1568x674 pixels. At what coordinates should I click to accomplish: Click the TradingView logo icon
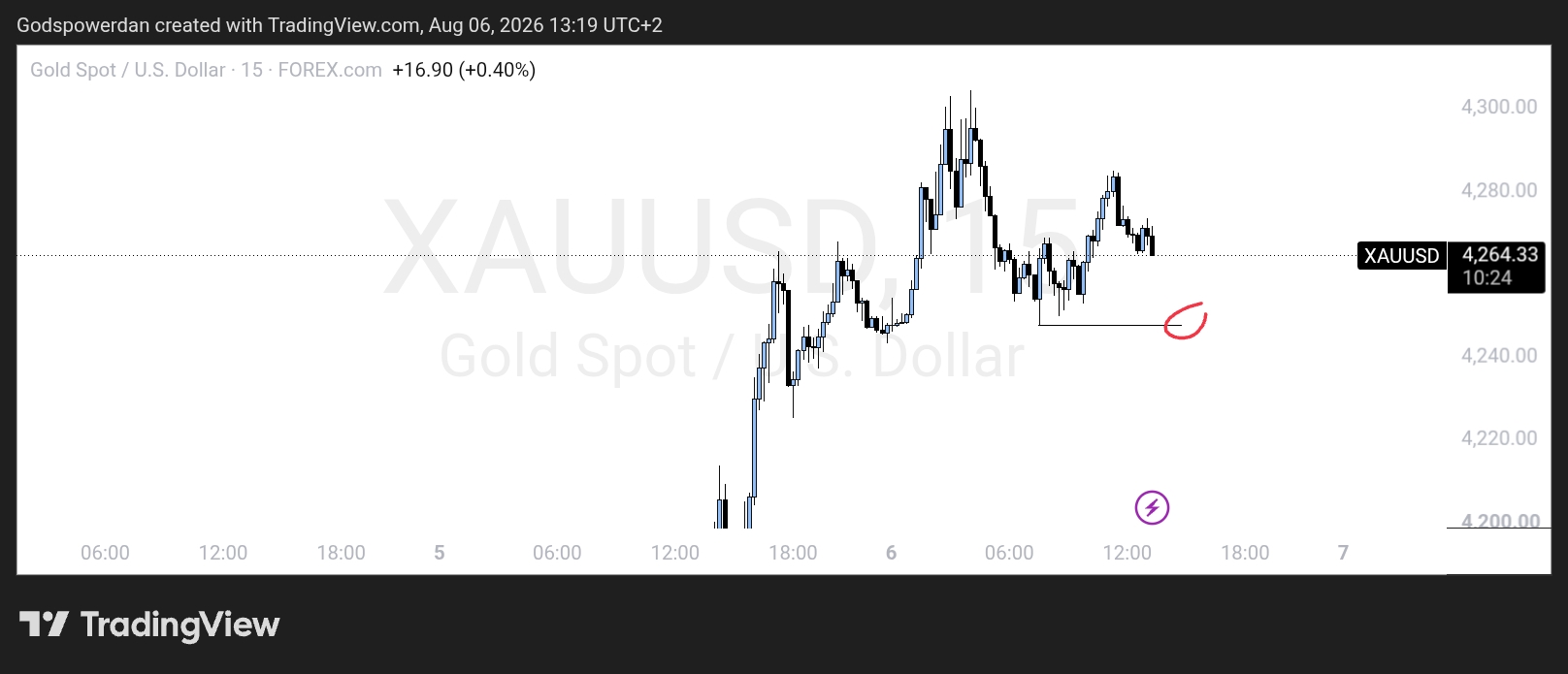click(44, 624)
